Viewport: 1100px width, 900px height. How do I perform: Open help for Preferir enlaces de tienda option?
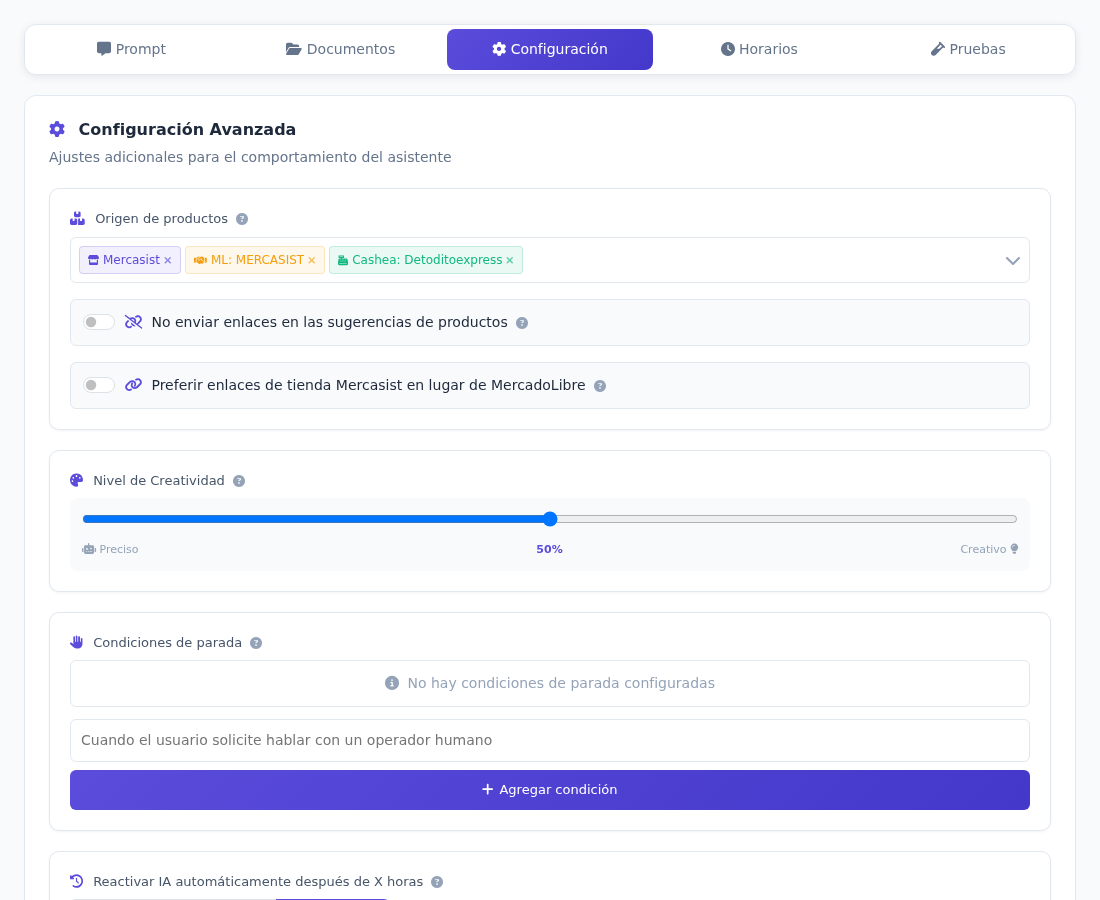pos(600,386)
